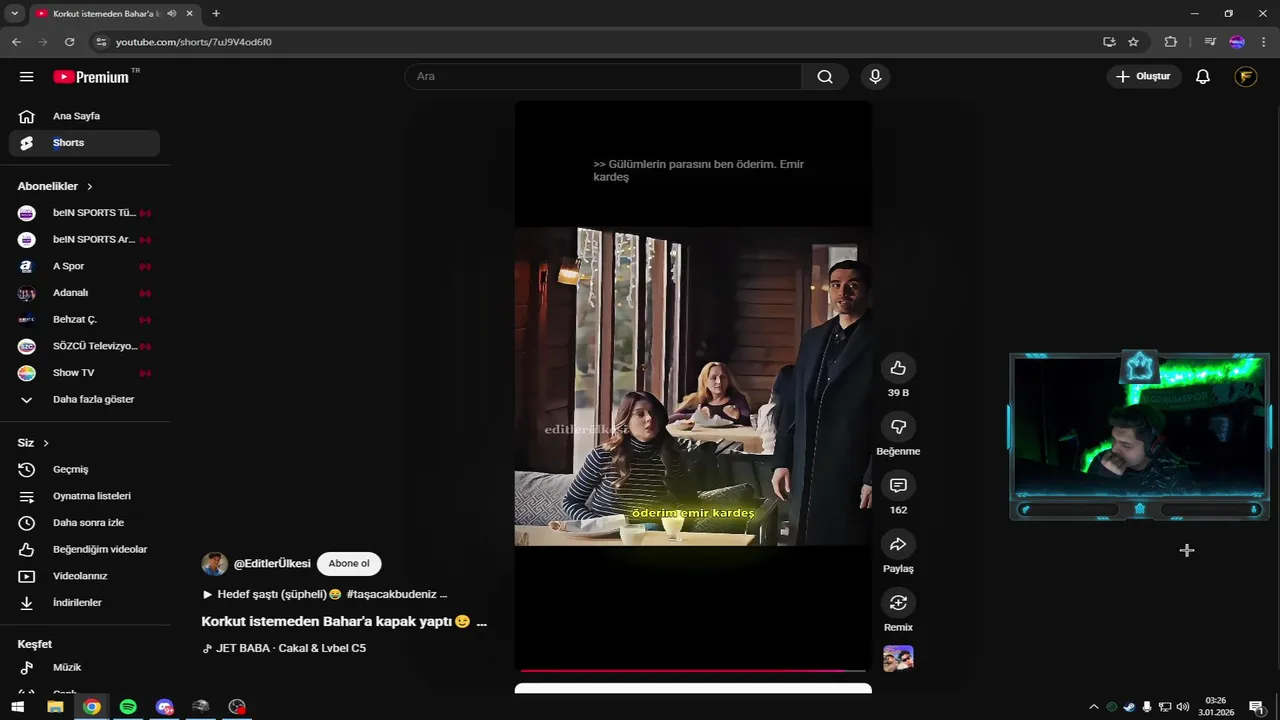Bookmark this page with the star
The width and height of the screenshot is (1280, 720).
[1133, 42]
